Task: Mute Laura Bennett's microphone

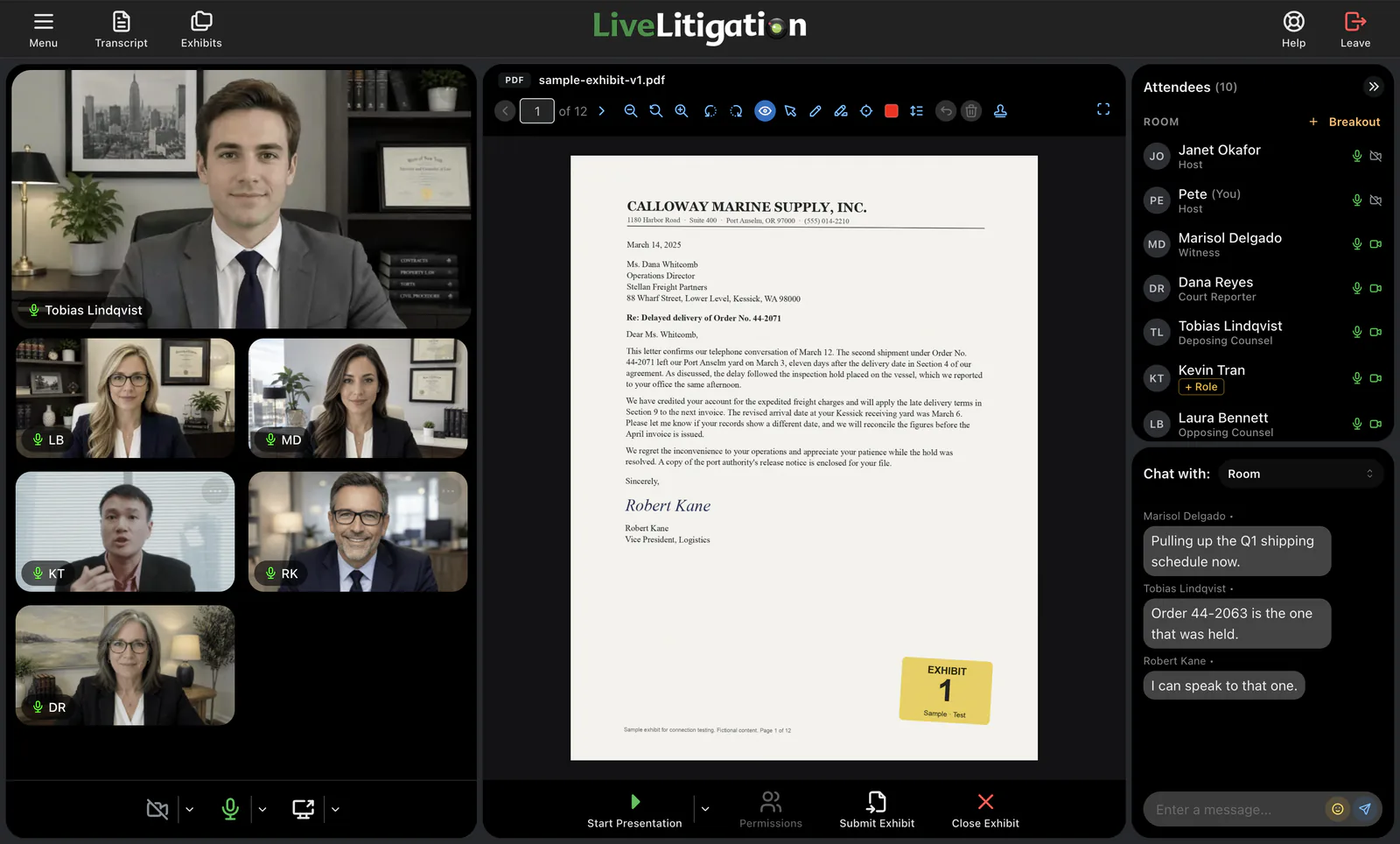Action: tap(1357, 424)
